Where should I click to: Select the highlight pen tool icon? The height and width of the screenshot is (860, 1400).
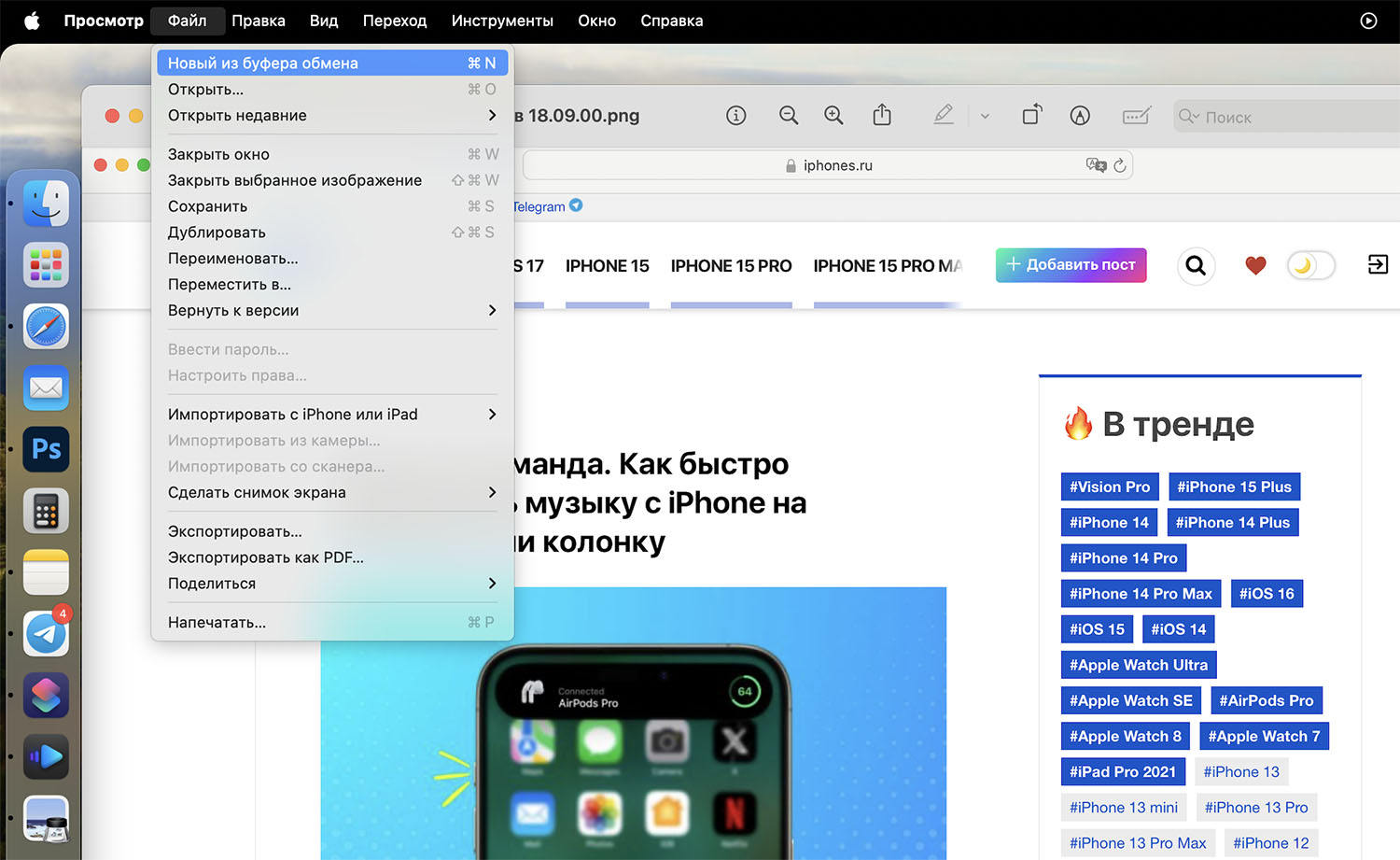click(x=944, y=115)
